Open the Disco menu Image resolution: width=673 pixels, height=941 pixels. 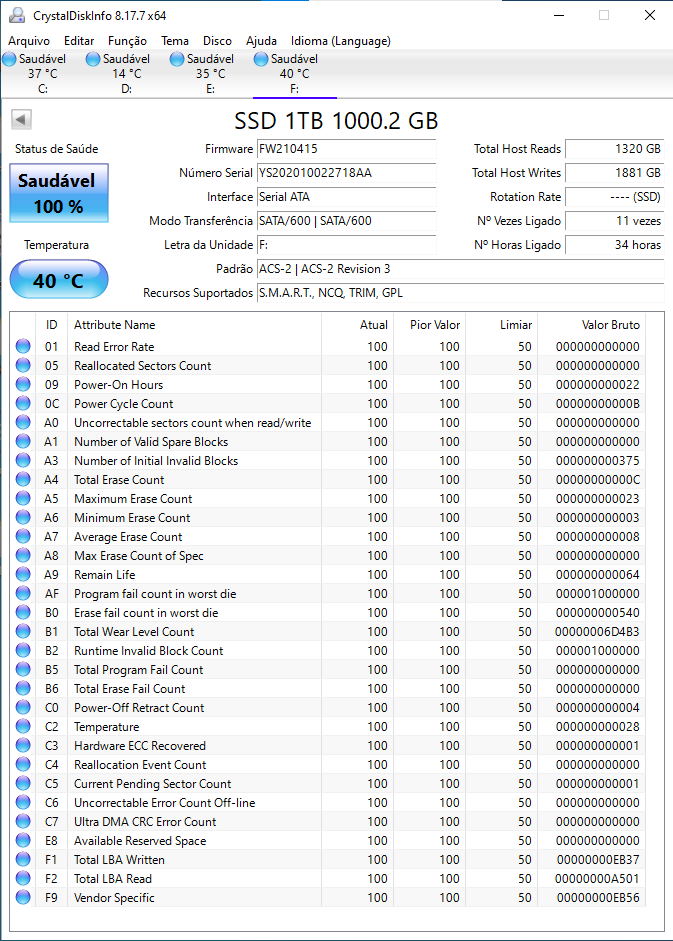click(217, 41)
